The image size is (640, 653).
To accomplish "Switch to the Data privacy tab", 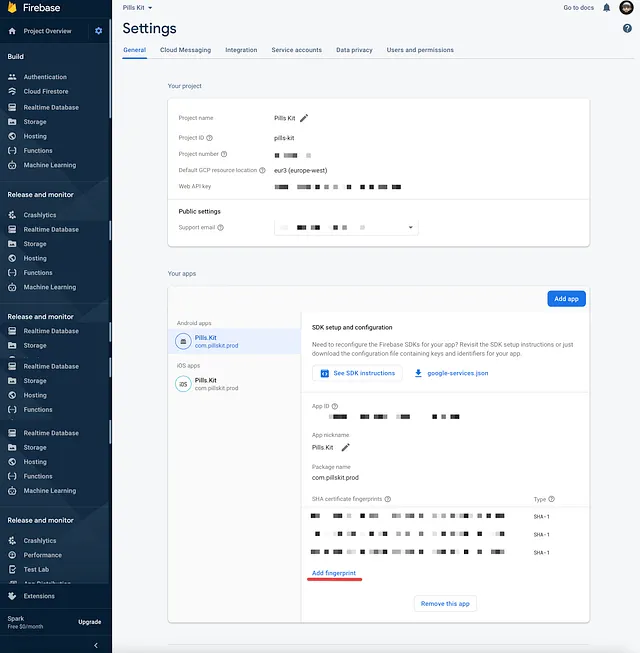I will pyautogui.click(x=354, y=50).
